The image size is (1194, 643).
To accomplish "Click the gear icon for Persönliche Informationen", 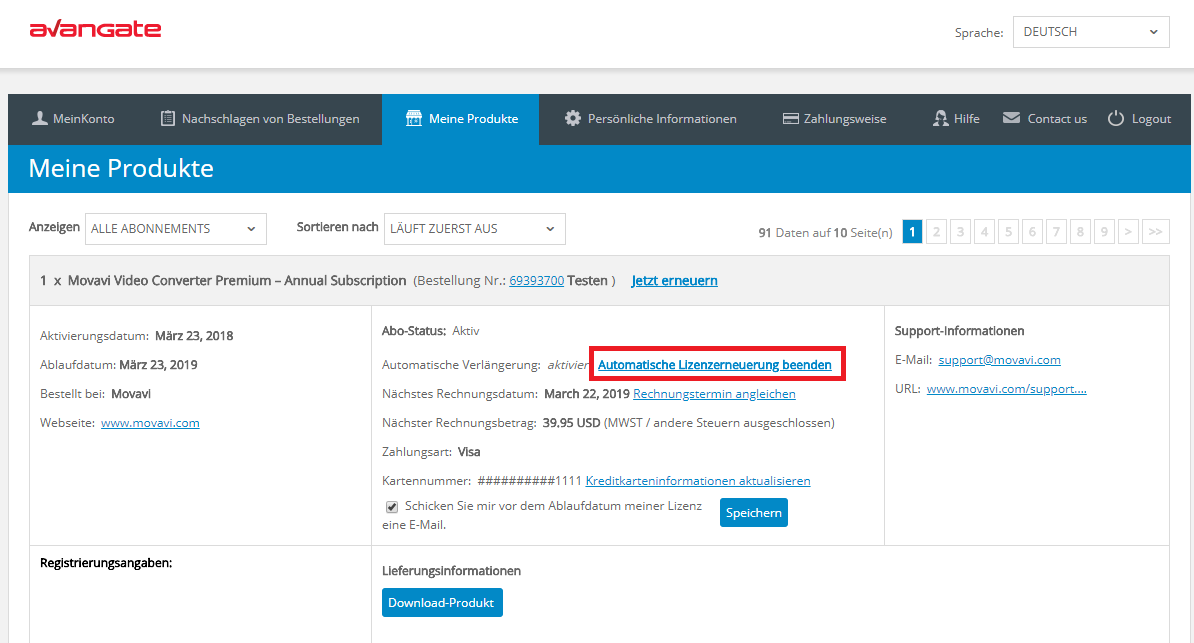I will pyautogui.click(x=573, y=118).
